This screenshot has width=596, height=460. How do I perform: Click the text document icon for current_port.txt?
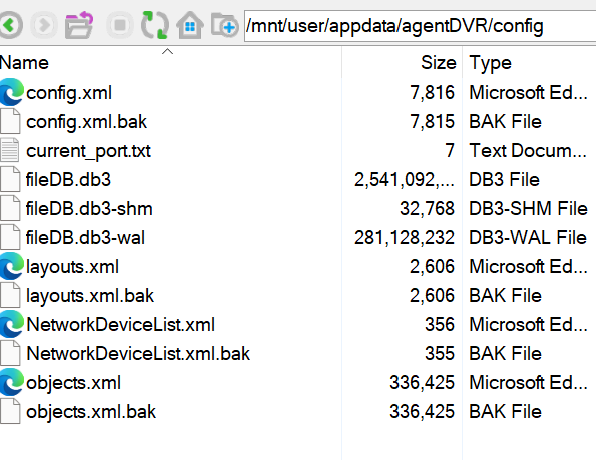click(x=10, y=150)
